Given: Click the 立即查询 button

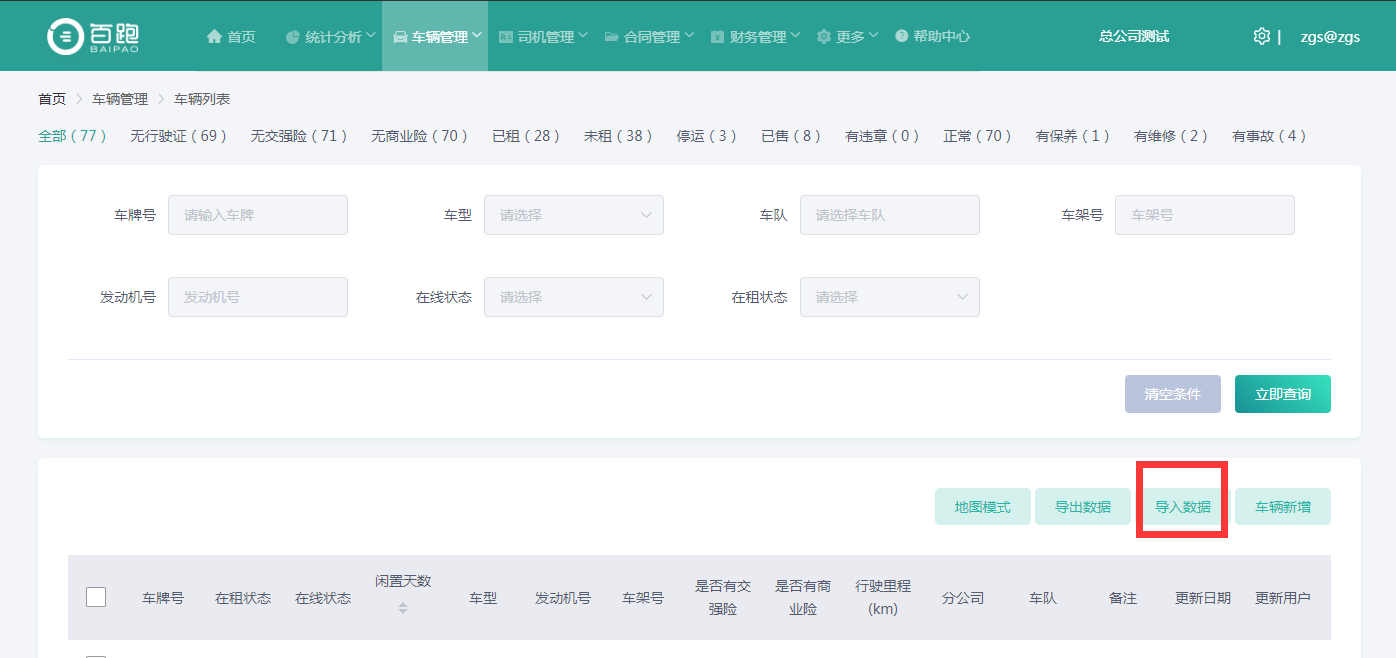Looking at the screenshot, I should pos(1282,394).
